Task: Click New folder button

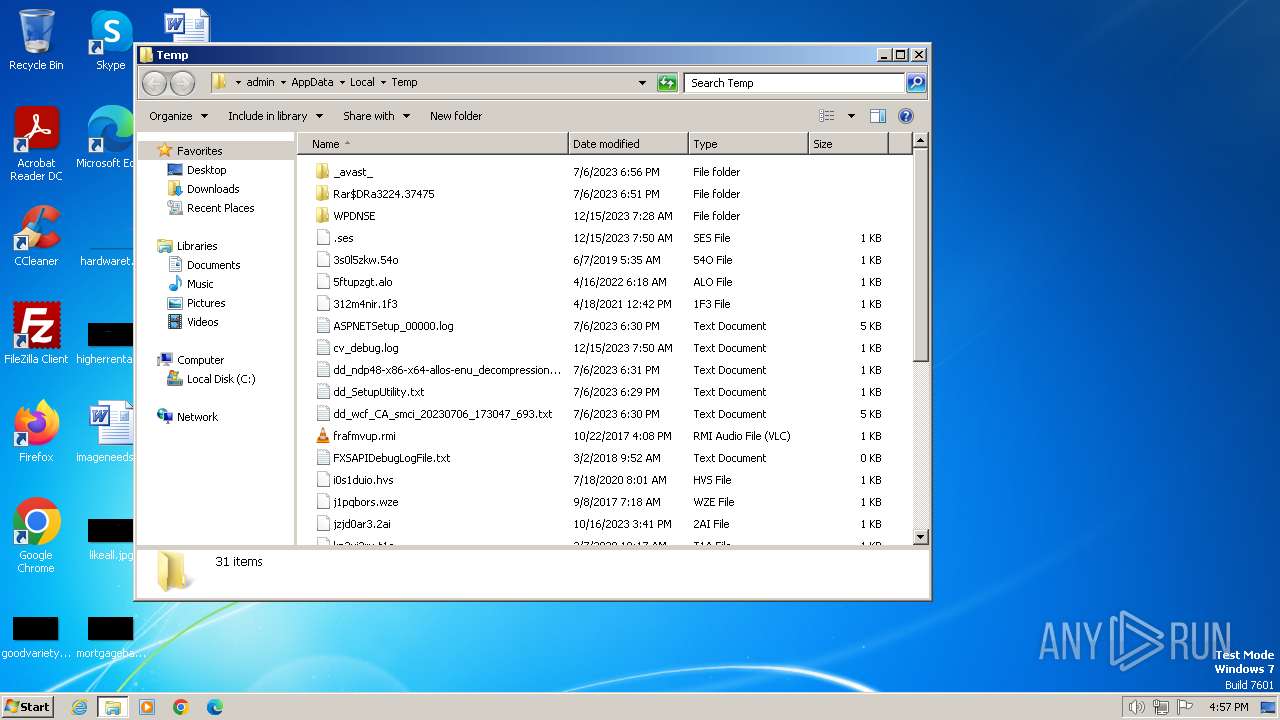Action: pos(456,116)
